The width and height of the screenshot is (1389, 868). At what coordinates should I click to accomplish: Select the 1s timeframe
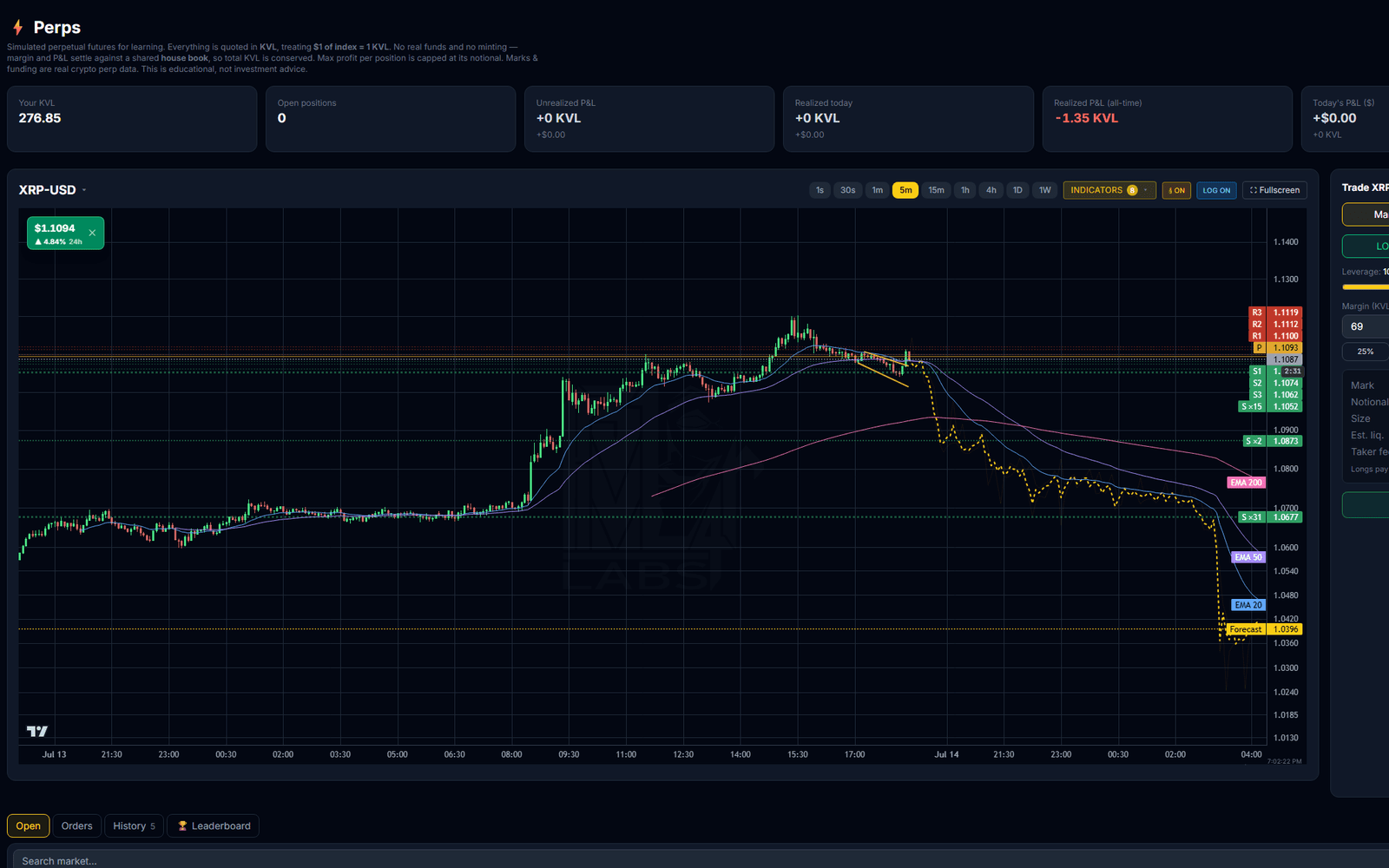[x=820, y=190]
